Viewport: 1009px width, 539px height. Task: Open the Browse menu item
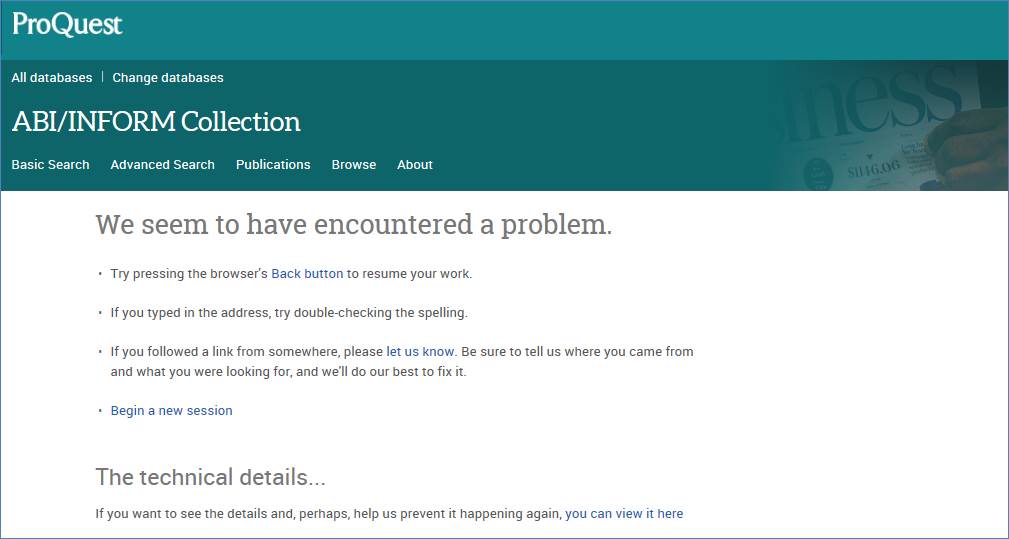coord(354,165)
